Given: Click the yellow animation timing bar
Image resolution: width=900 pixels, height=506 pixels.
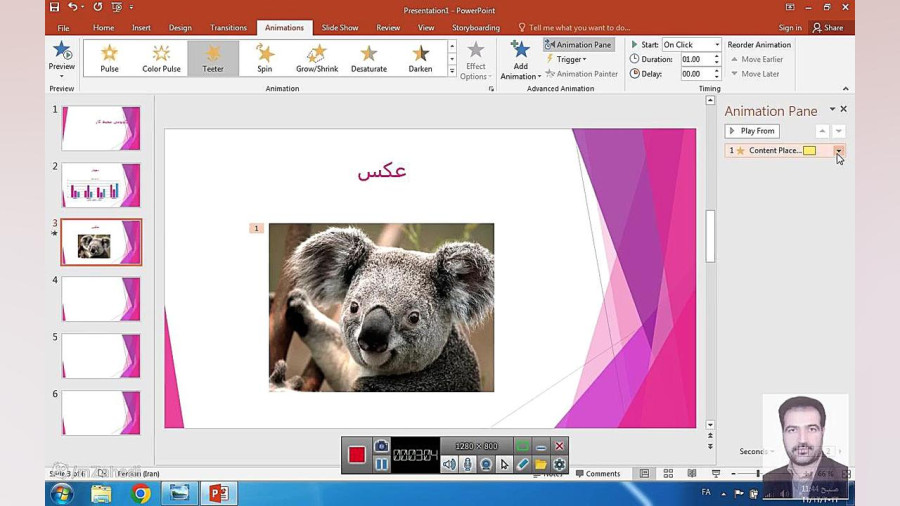Looking at the screenshot, I should (809, 150).
